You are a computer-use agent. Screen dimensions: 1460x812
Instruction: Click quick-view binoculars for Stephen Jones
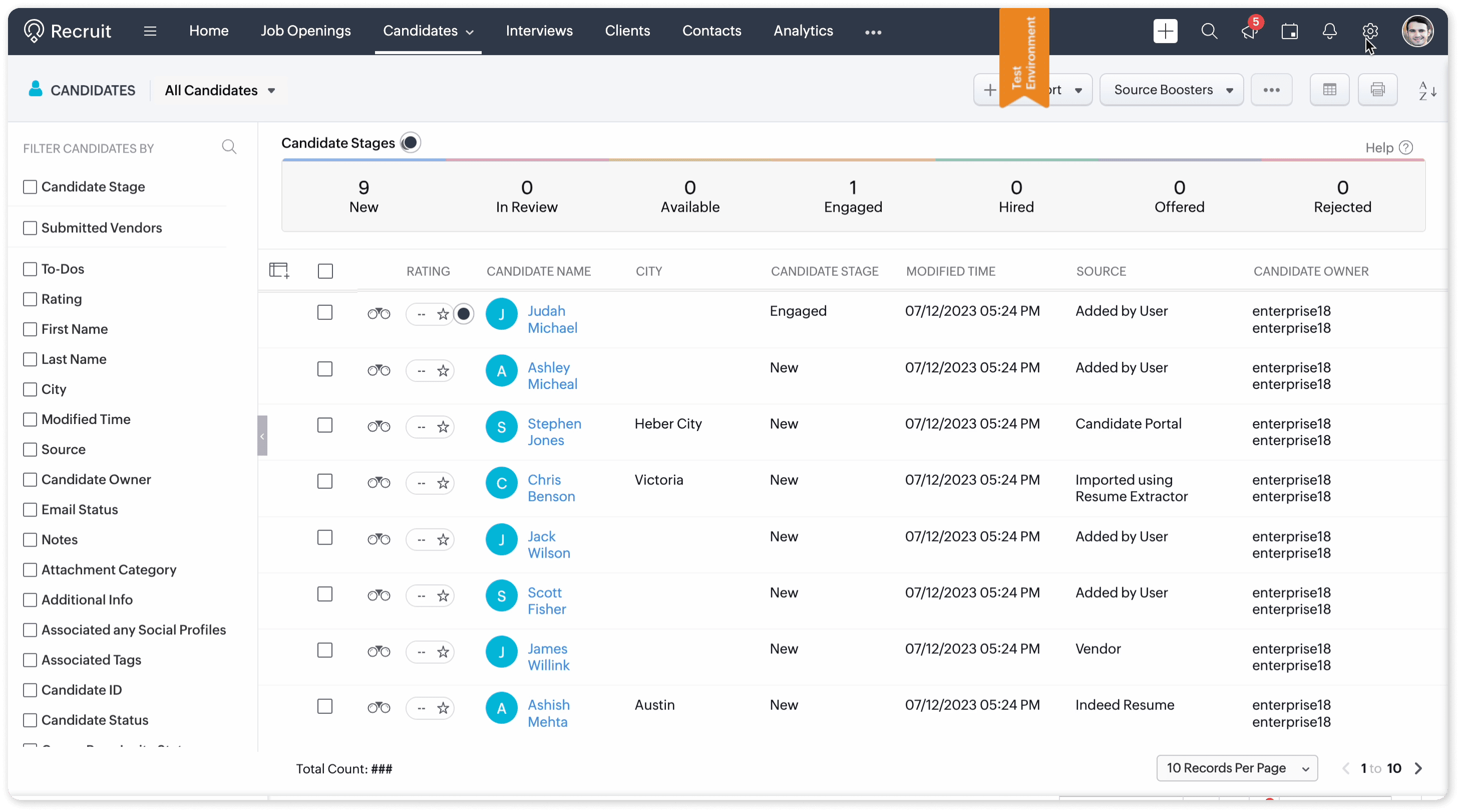pyautogui.click(x=379, y=426)
